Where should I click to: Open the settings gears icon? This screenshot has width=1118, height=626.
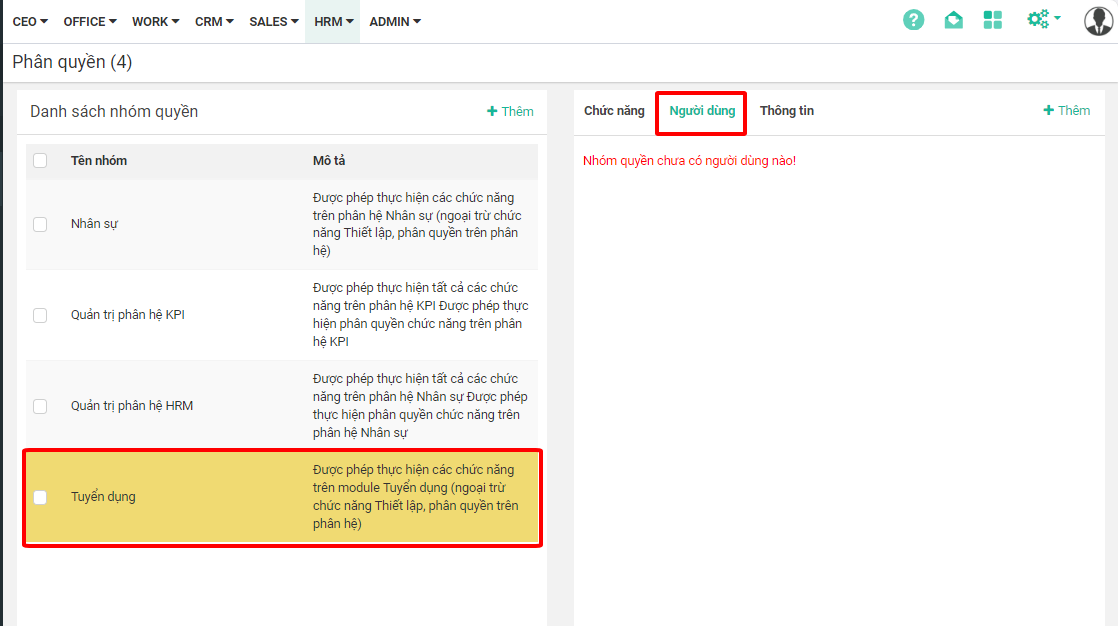pos(1042,20)
